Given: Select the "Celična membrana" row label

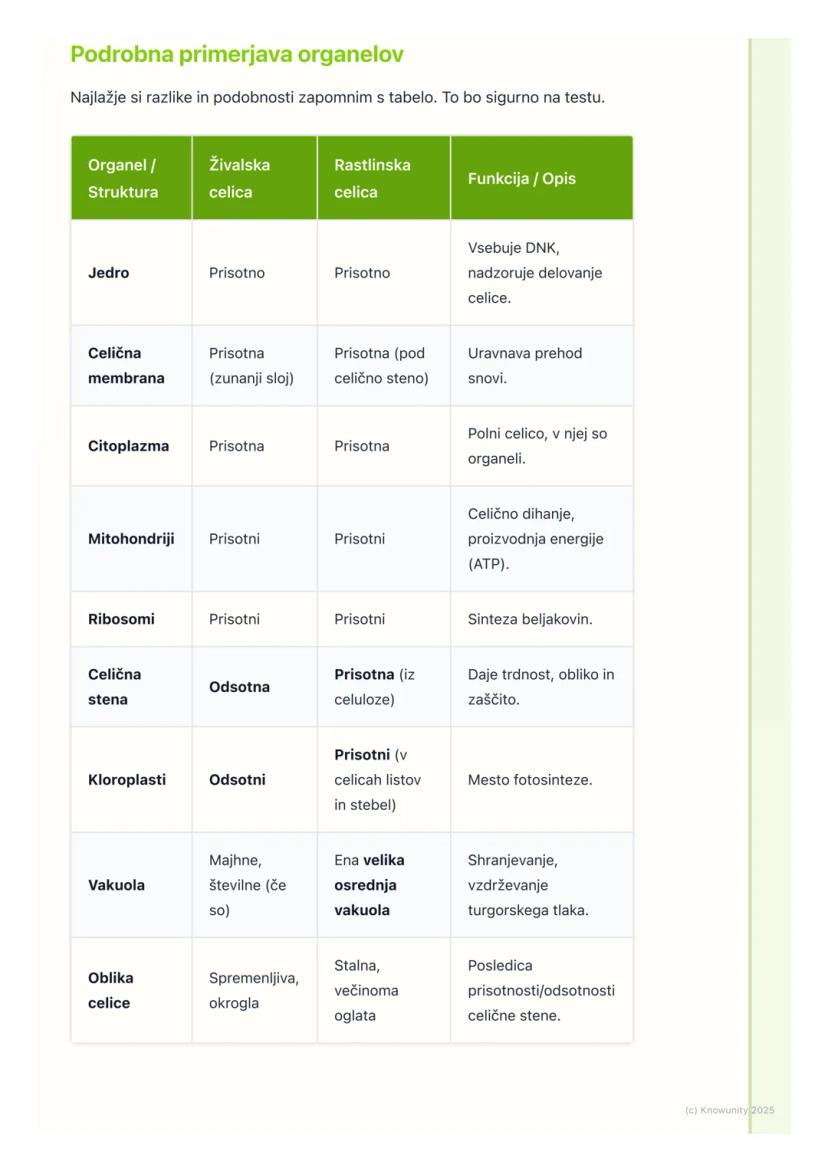Looking at the screenshot, I should (x=126, y=366).
